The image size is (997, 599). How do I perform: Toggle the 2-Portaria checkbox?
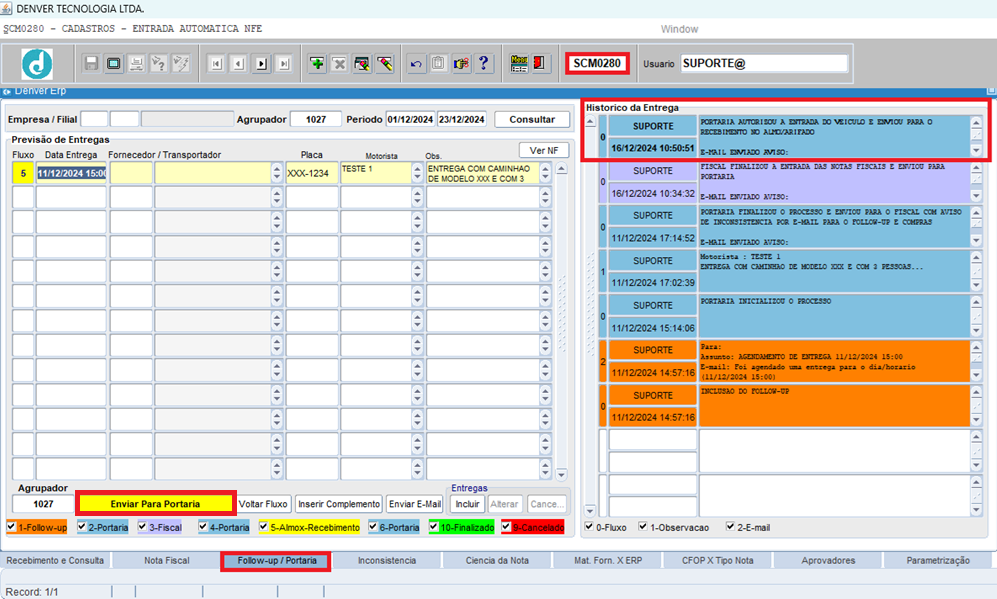click(81, 527)
